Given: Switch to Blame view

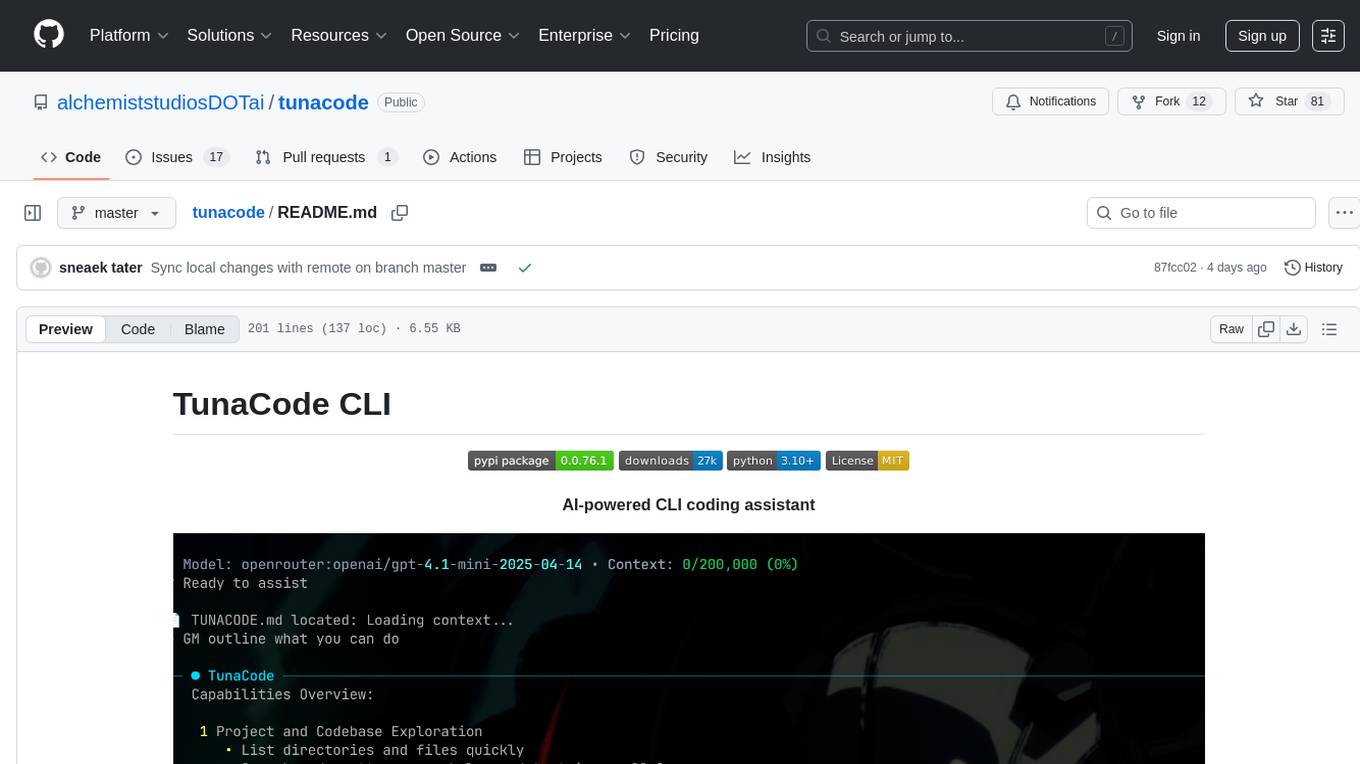Looking at the screenshot, I should coord(205,329).
